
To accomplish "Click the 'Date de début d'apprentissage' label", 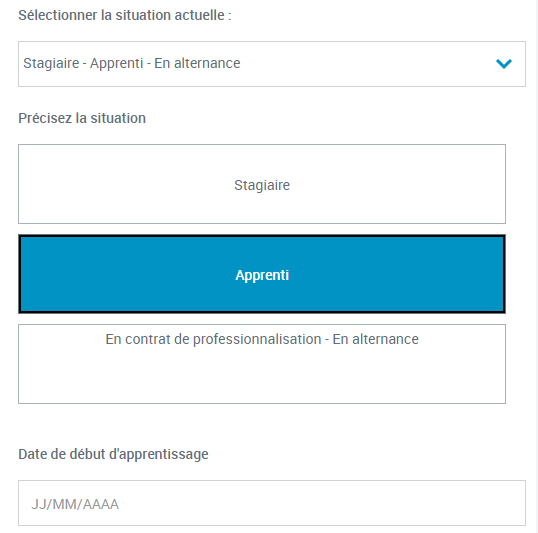I will tap(113, 454).
